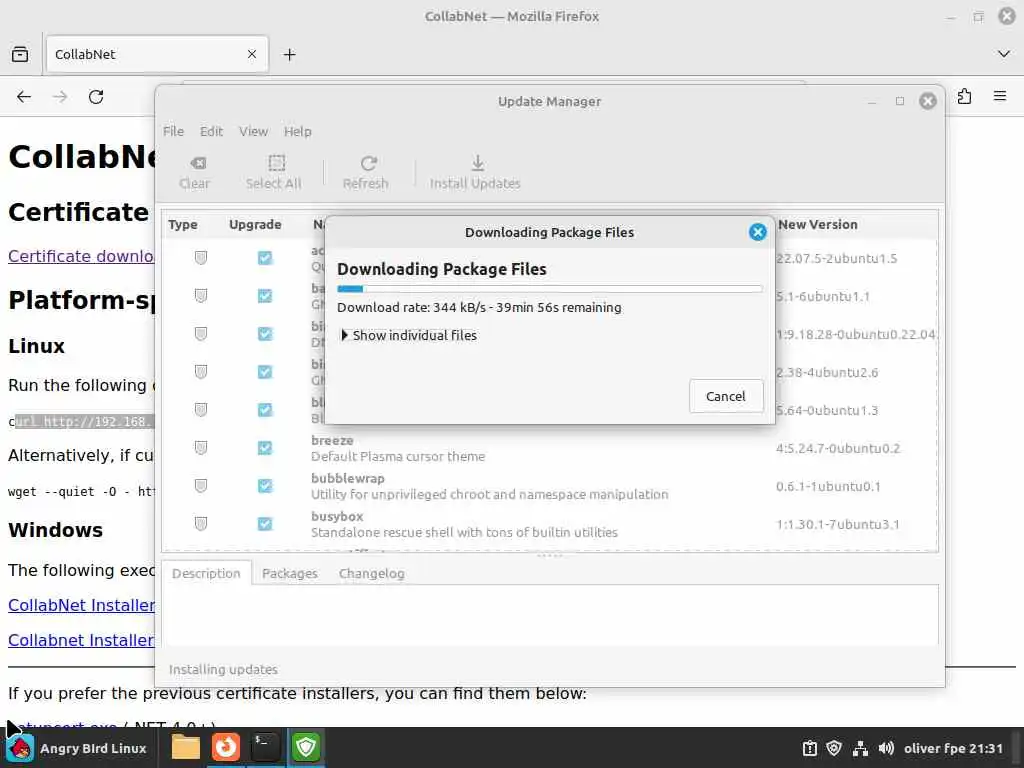Open Update Manager shield in the taskbar
The width and height of the screenshot is (1024, 768).
tap(306, 747)
